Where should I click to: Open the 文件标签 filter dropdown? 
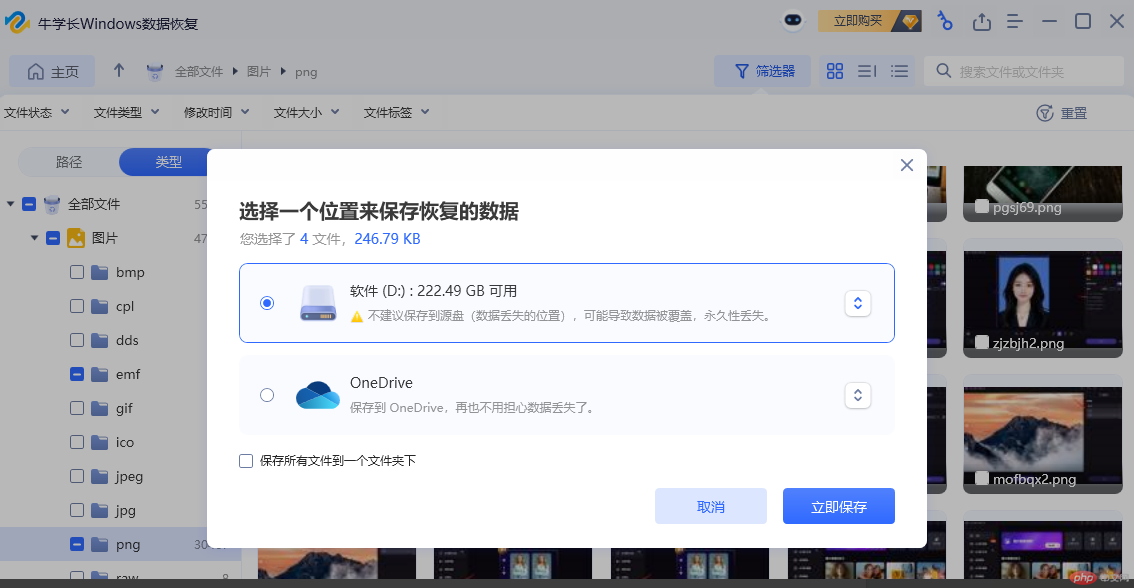396,112
